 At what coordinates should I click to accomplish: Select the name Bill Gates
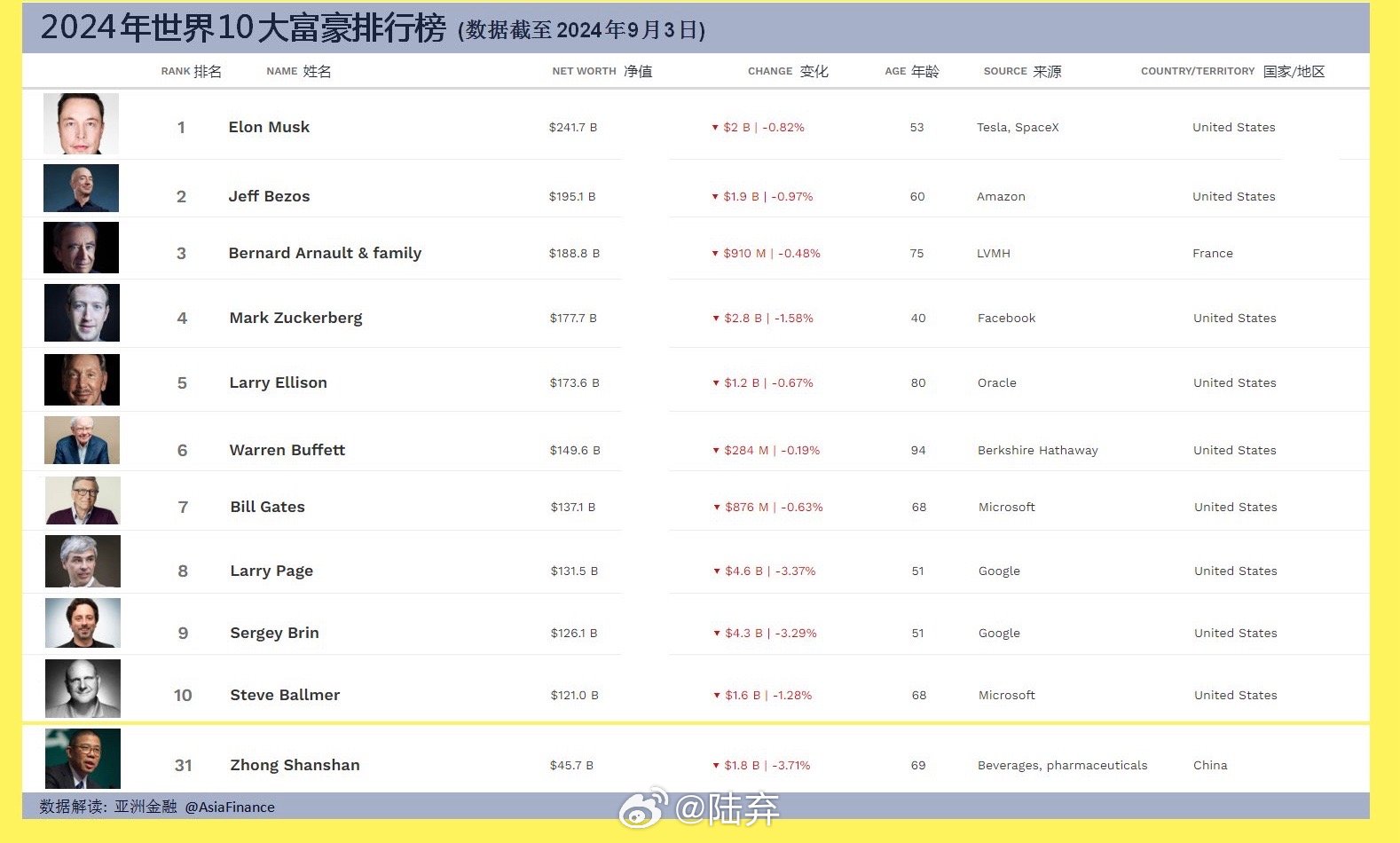[x=267, y=507]
